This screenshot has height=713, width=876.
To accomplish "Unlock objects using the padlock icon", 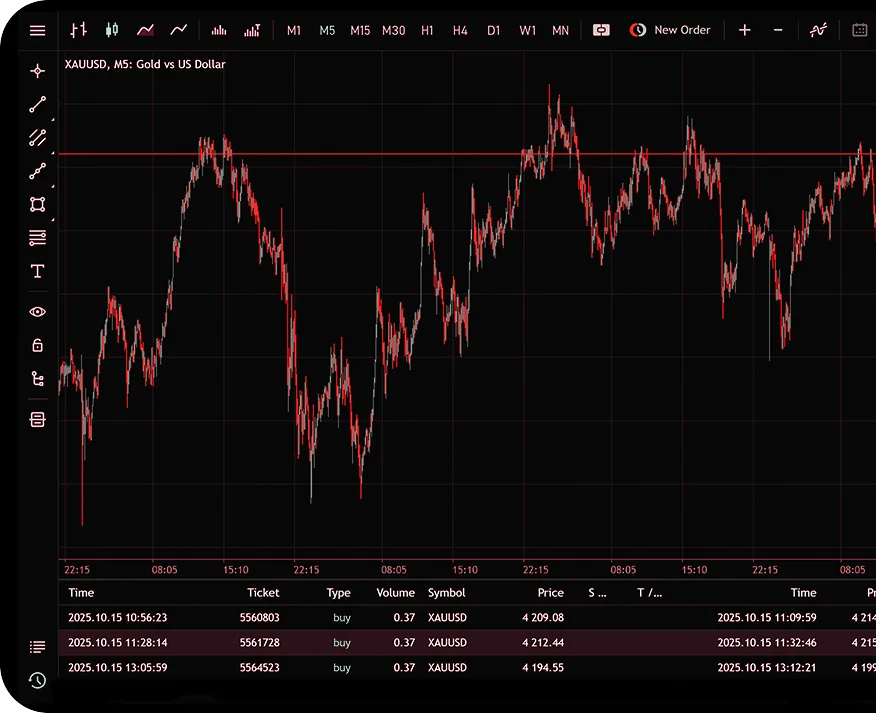I will coord(37,344).
